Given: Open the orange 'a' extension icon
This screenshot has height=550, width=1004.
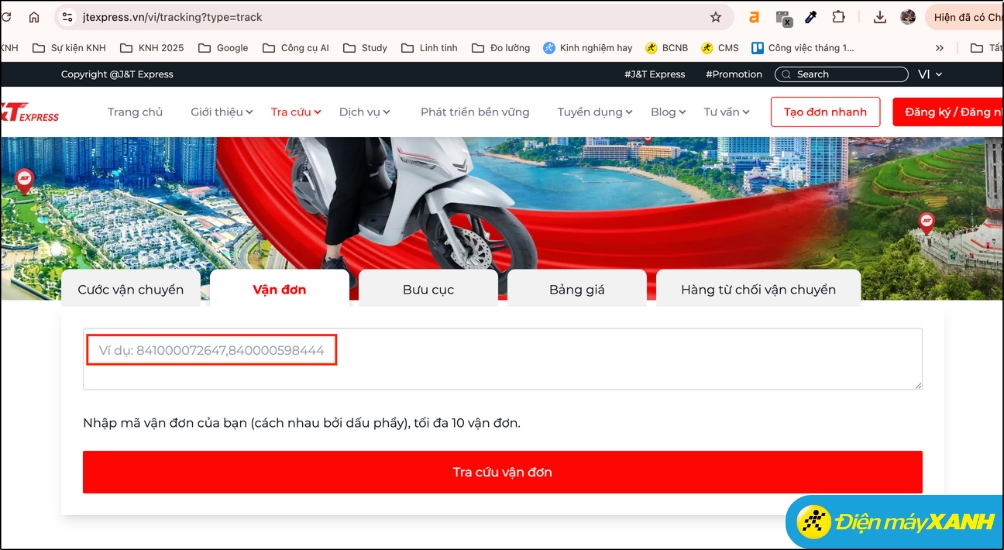Looking at the screenshot, I should [x=754, y=17].
